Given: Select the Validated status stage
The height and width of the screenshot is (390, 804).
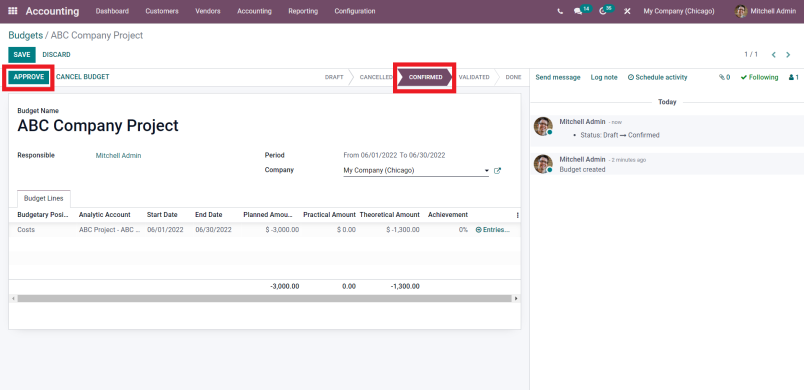Looking at the screenshot, I should click(x=474, y=77).
